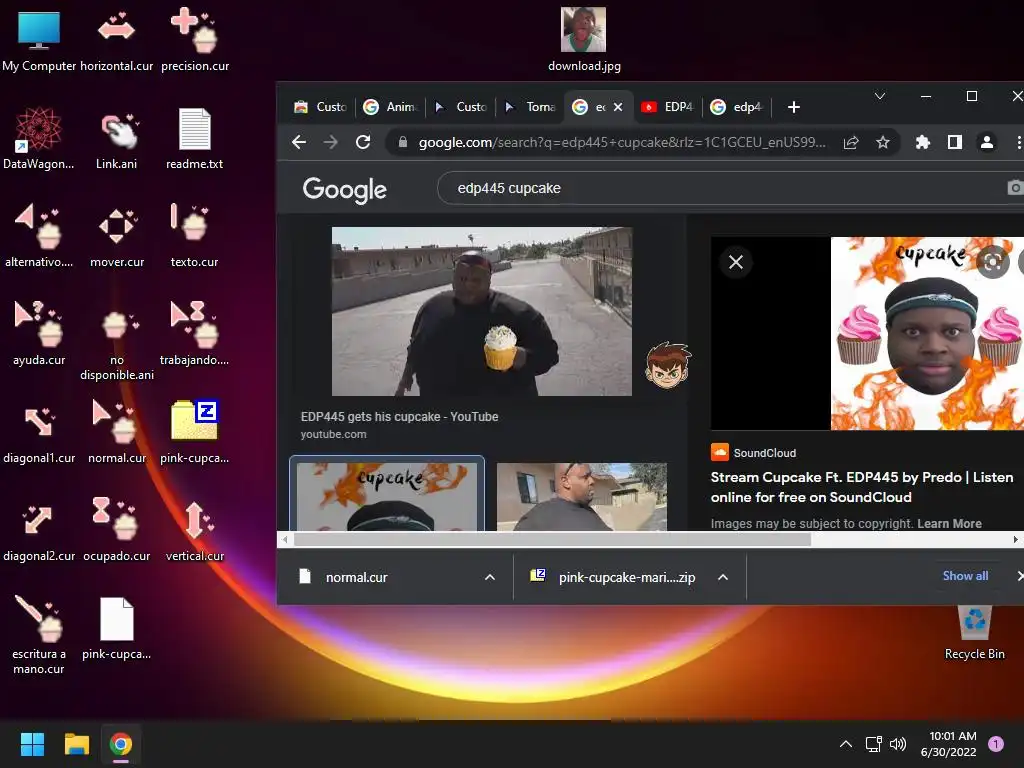This screenshot has width=1024, height=768.
Task: Expand pink-cupcake zip download options
Action: point(723,577)
